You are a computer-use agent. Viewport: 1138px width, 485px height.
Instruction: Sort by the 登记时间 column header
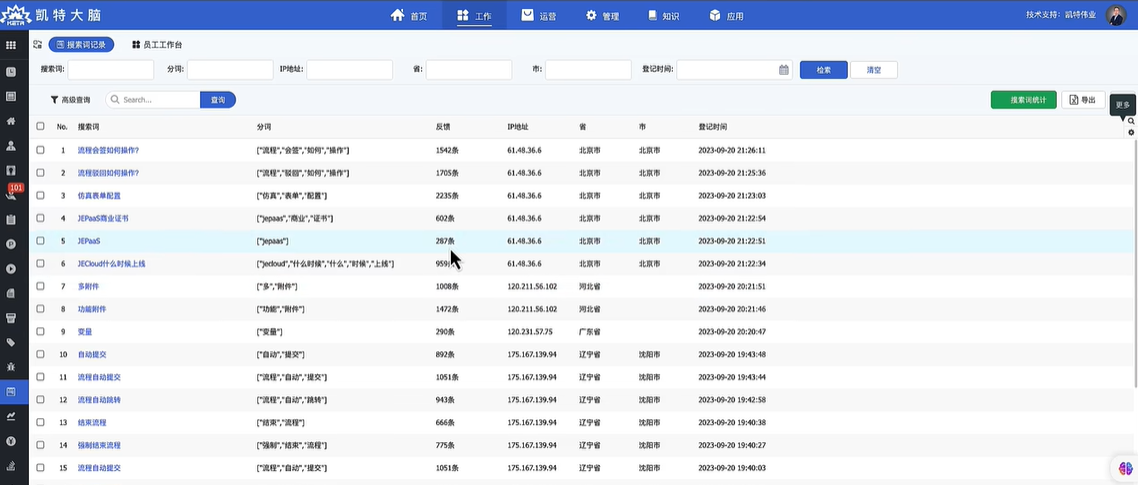(713, 126)
